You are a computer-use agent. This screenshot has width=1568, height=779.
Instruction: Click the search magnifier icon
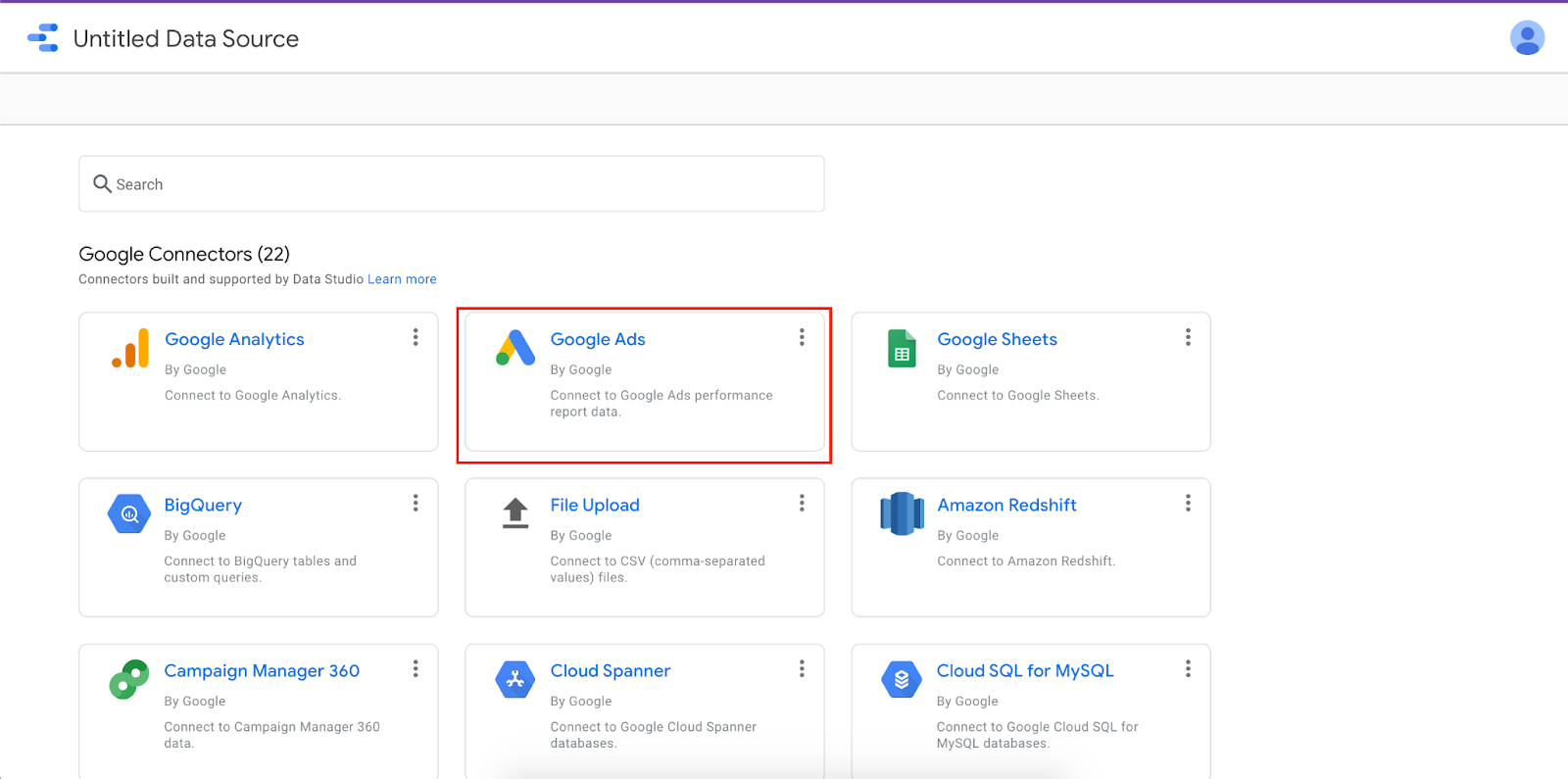click(102, 183)
